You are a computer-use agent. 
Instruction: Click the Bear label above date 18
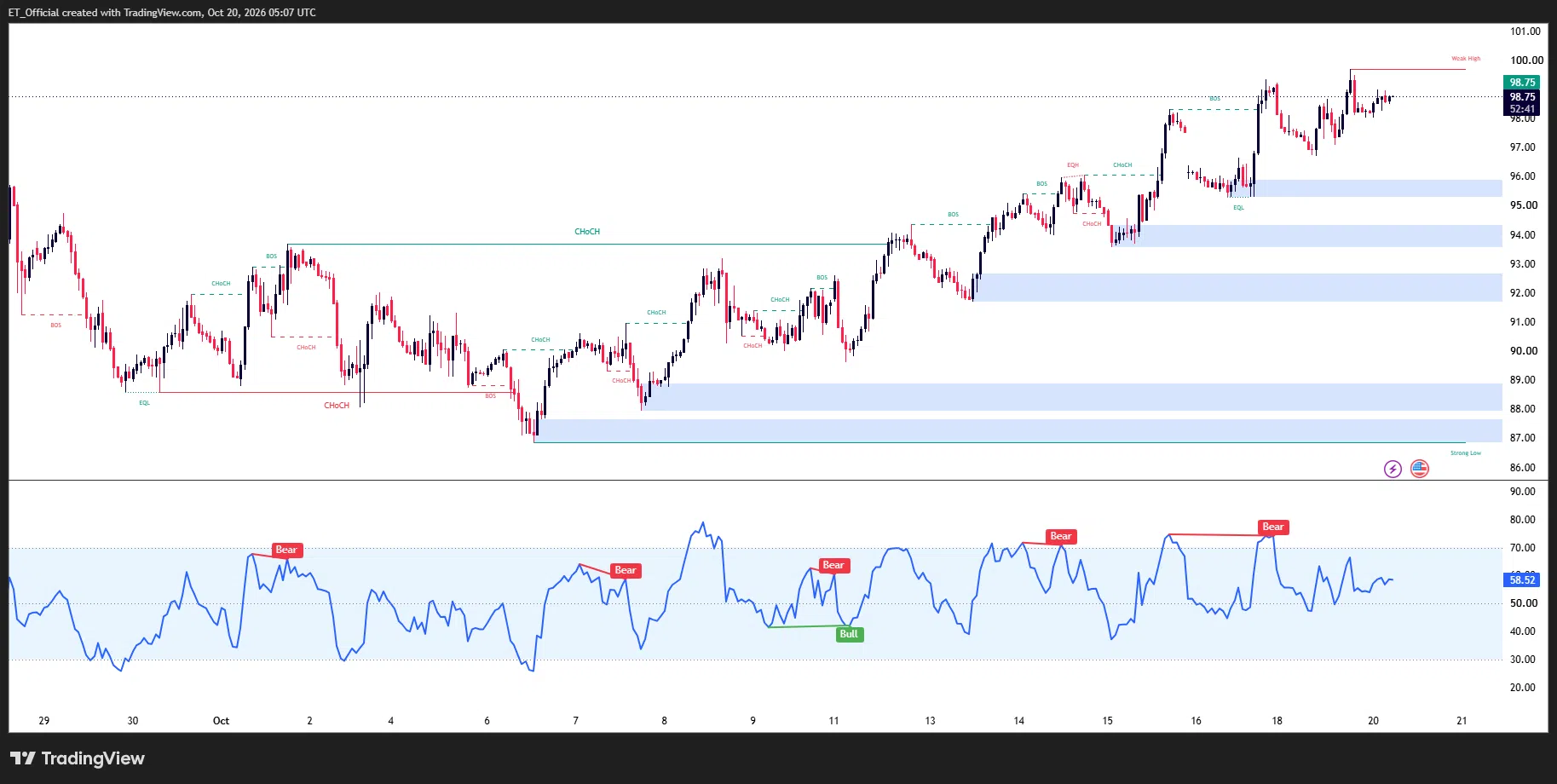[x=1273, y=527]
